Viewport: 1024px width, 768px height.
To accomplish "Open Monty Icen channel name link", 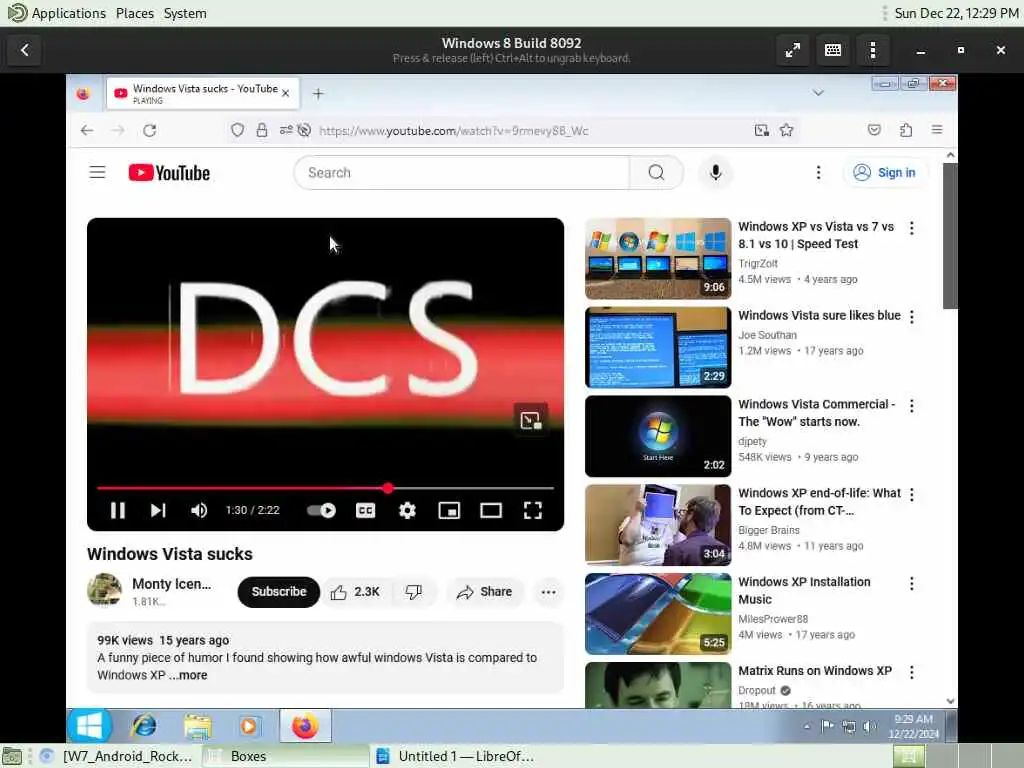I will (x=171, y=584).
